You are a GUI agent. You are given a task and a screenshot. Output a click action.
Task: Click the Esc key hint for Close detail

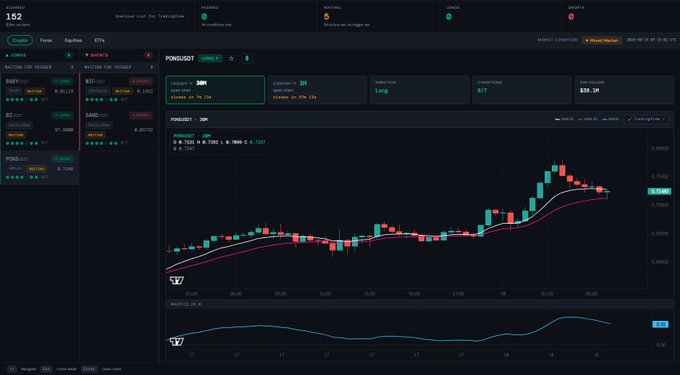46,369
